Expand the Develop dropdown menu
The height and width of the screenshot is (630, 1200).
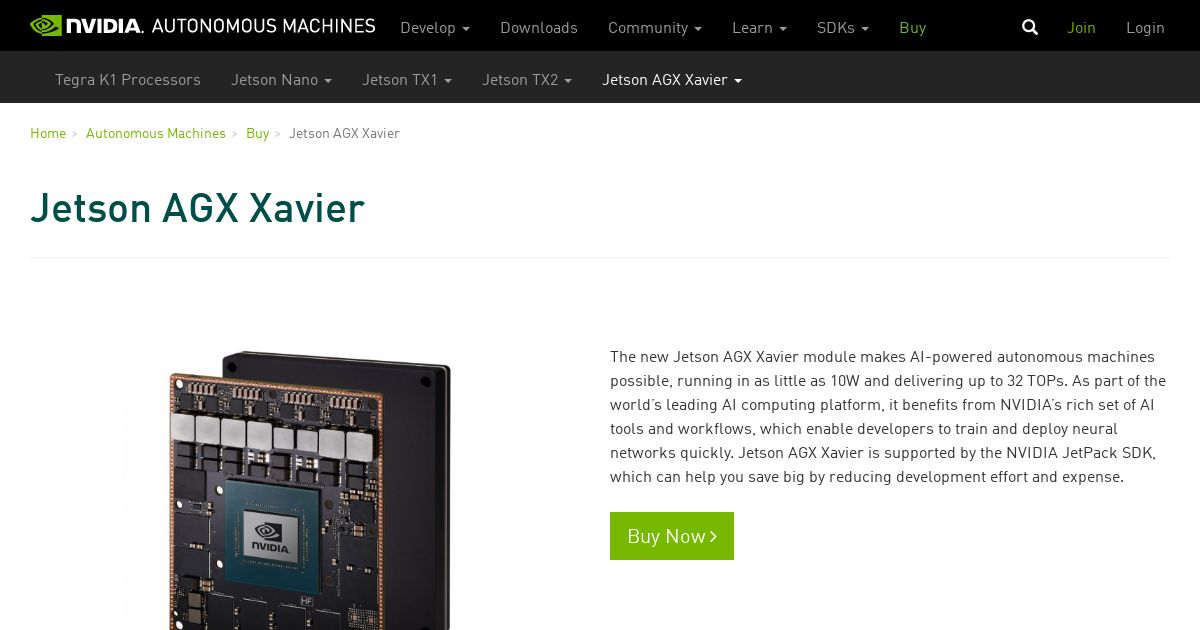tap(435, 27)
